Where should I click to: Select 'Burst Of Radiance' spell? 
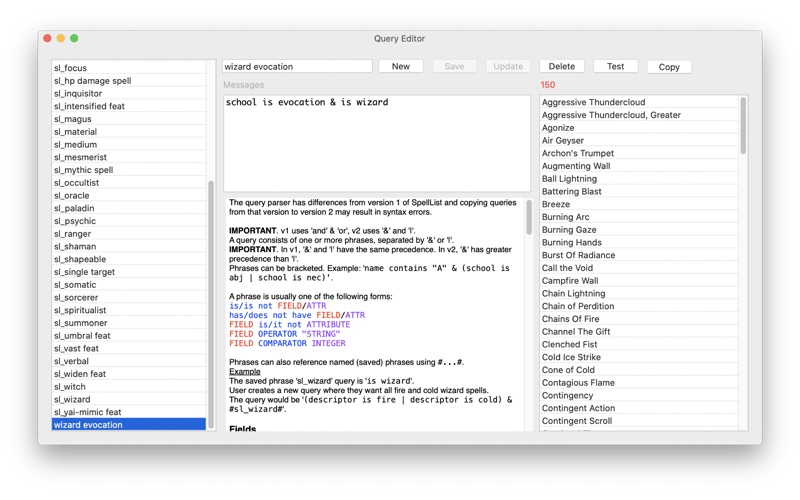click(639, 255)
